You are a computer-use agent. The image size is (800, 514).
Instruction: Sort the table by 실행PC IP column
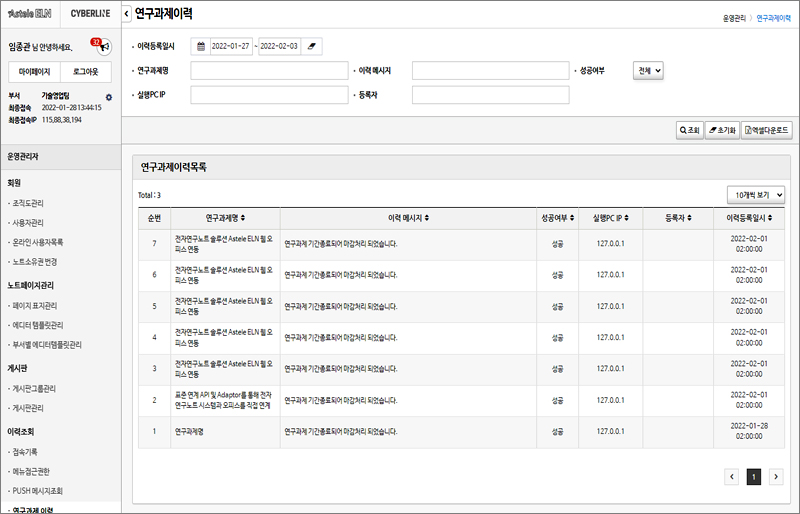(610, 217)
